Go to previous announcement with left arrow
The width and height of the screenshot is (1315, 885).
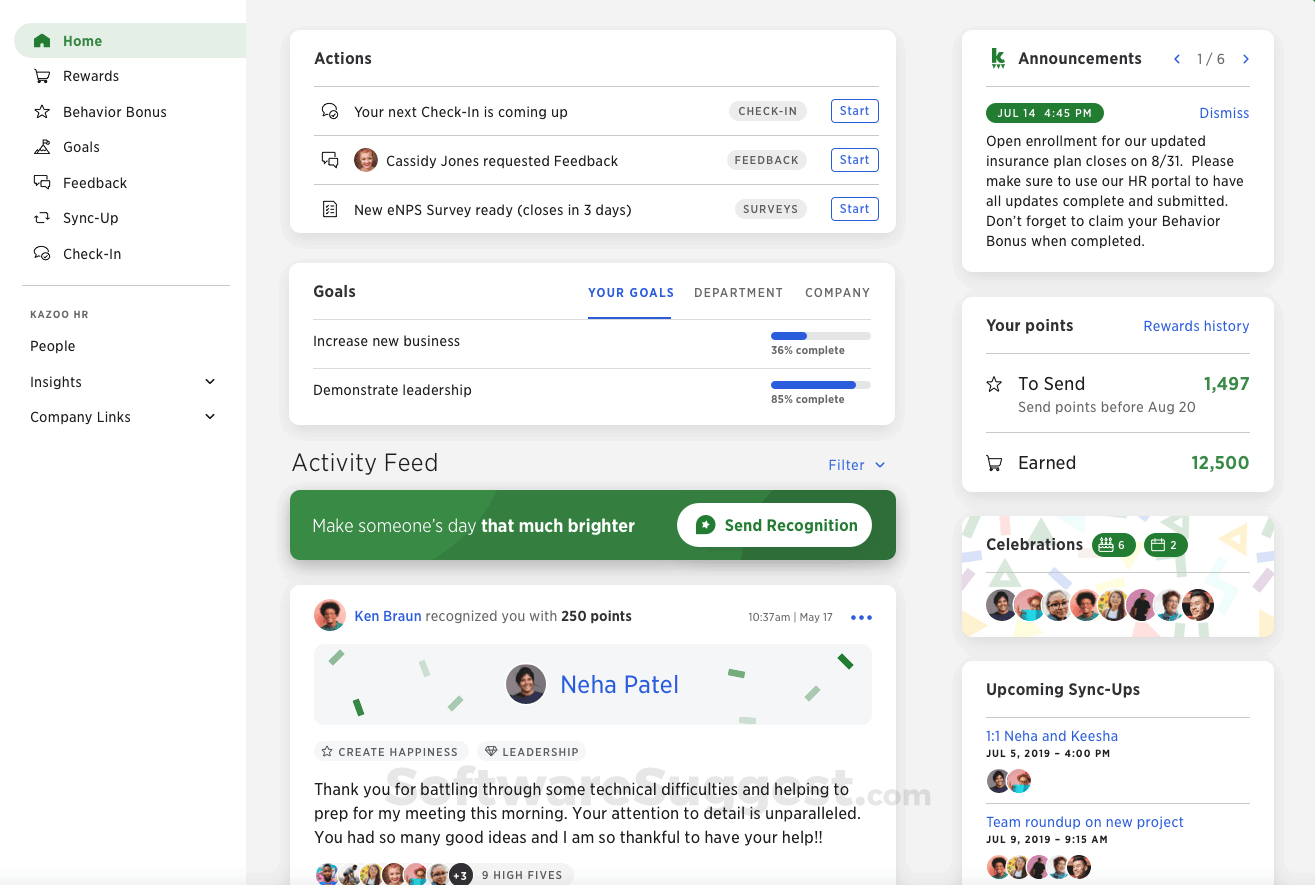click(x=1177, y=59)
